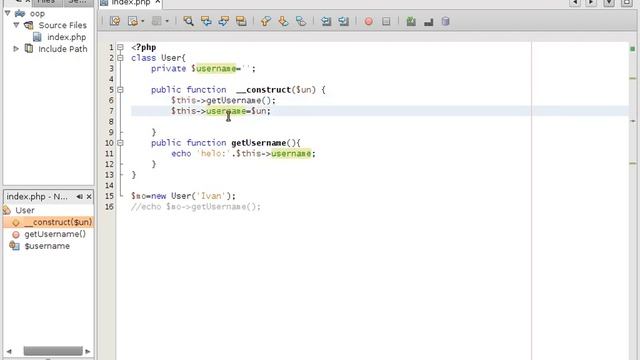This screenshot has width=640, height=360.
Task: Click the Uncomment toolbar icon
Action: [x=428, y=21]
